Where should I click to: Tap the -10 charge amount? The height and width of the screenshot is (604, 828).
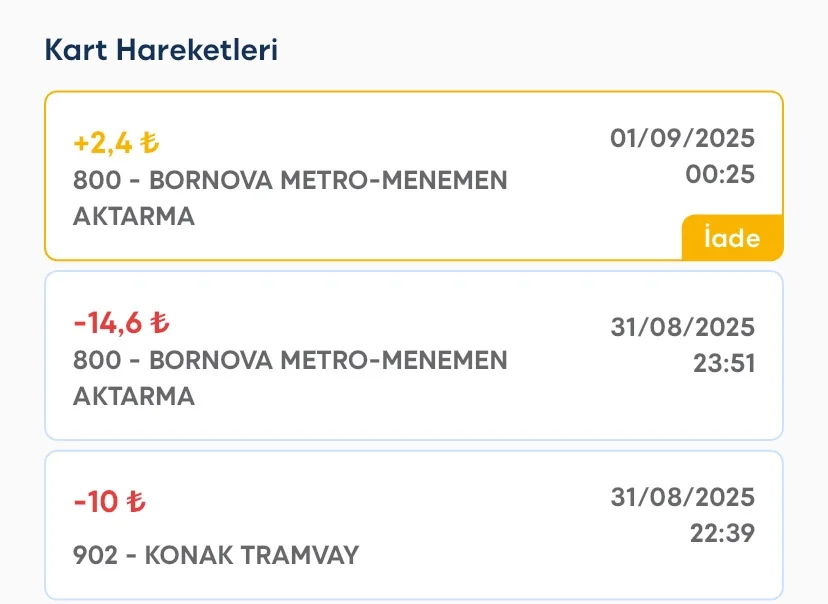coord(96,502)
